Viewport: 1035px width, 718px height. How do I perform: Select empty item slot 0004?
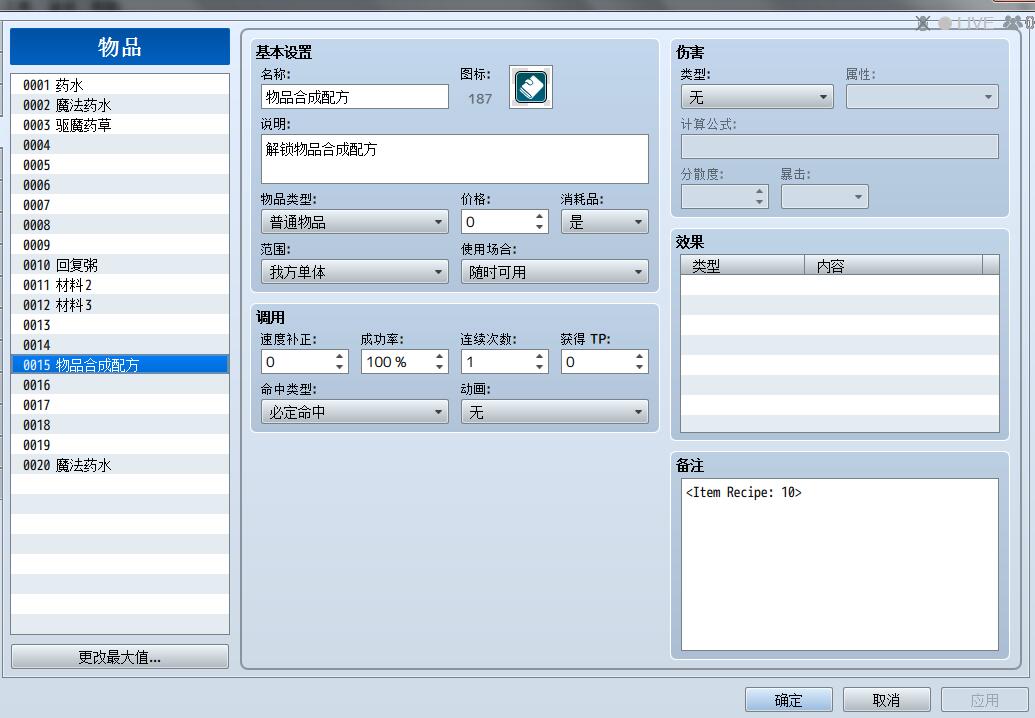[120, 145]
